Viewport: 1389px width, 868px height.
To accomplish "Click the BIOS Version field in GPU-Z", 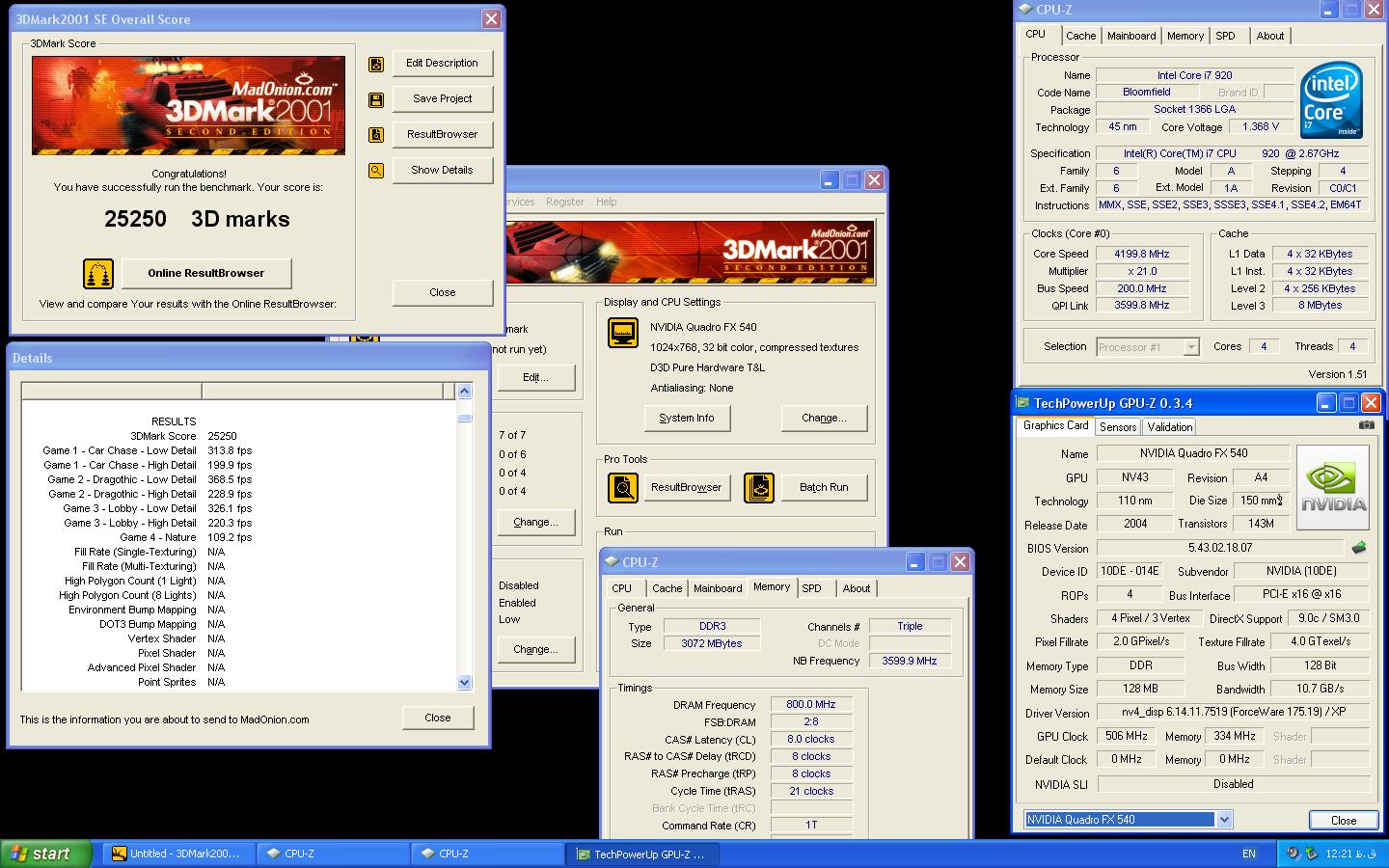I will click(1220, 548).
